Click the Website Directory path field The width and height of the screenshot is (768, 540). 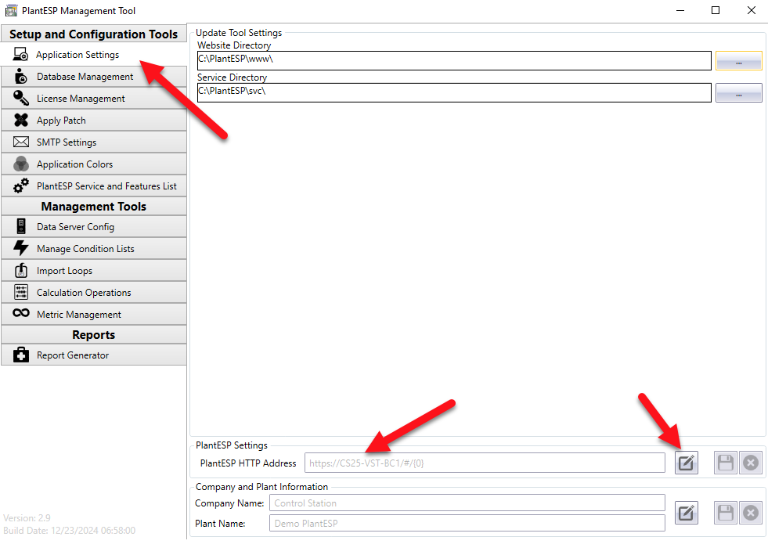(x=454, y=61)
